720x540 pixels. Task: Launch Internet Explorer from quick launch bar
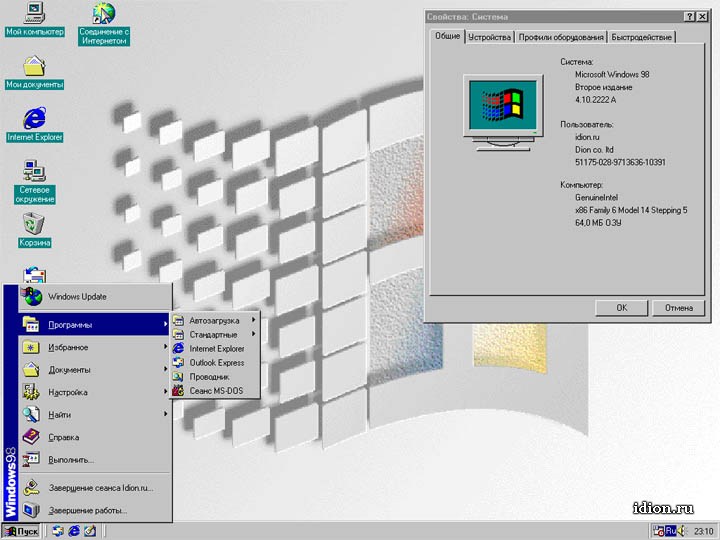(74, 531)
